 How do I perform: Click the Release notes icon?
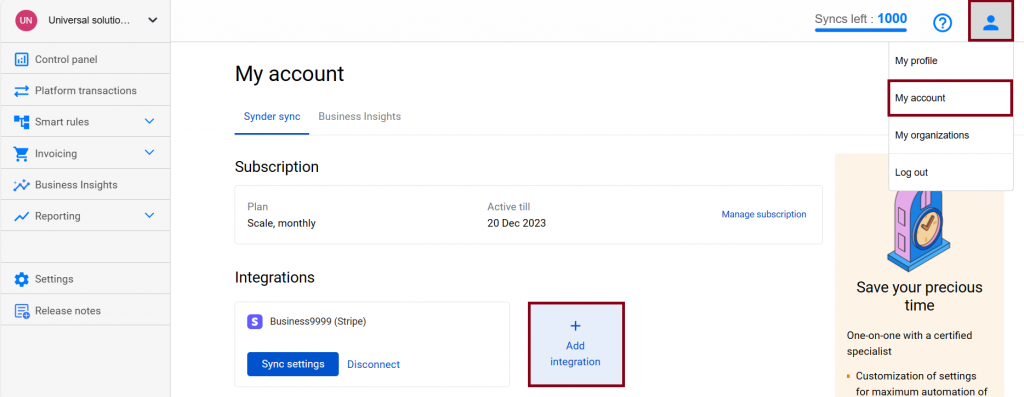pos(22,311)
